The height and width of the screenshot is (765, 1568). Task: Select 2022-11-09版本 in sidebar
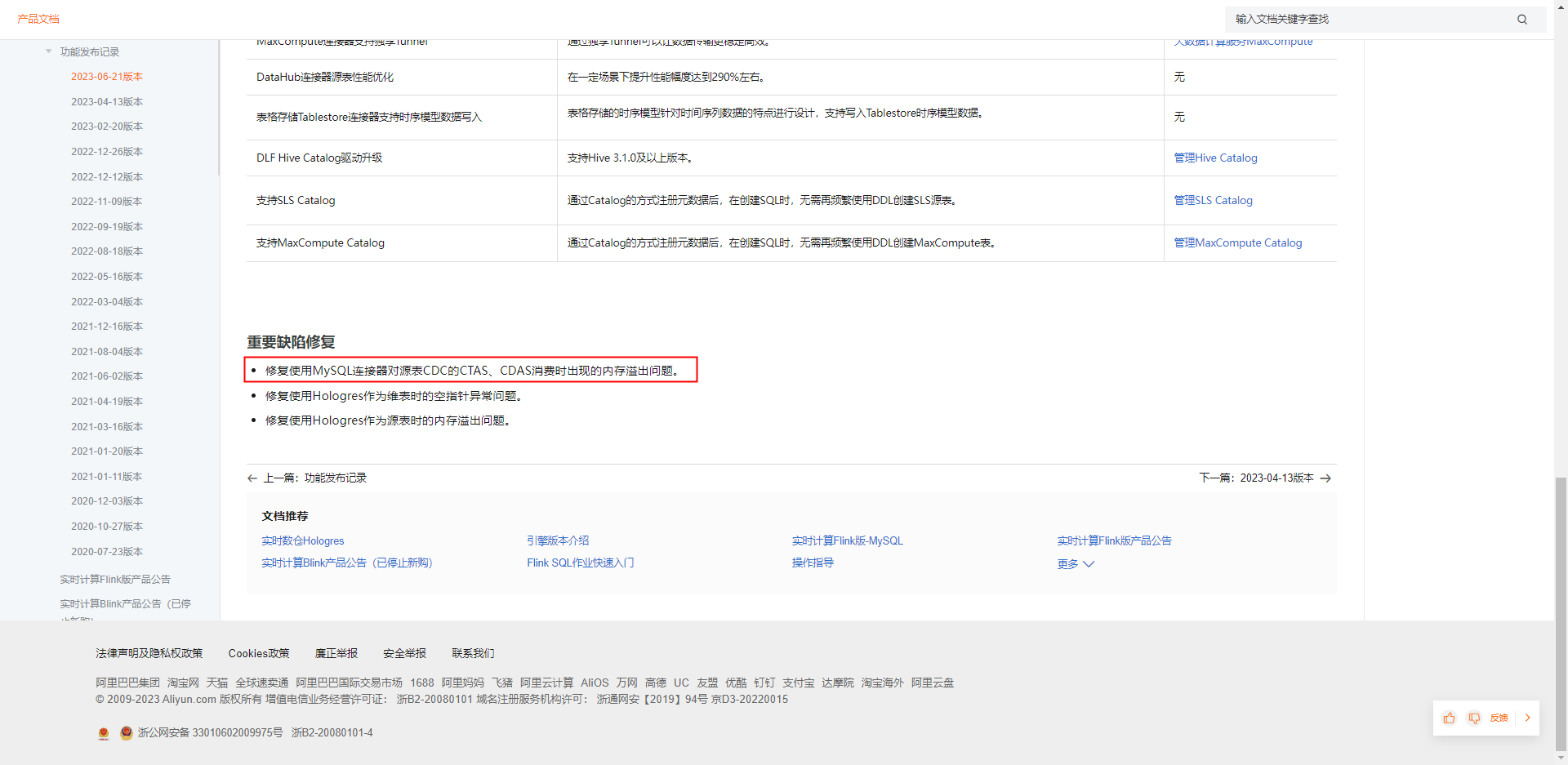(107, 202)
